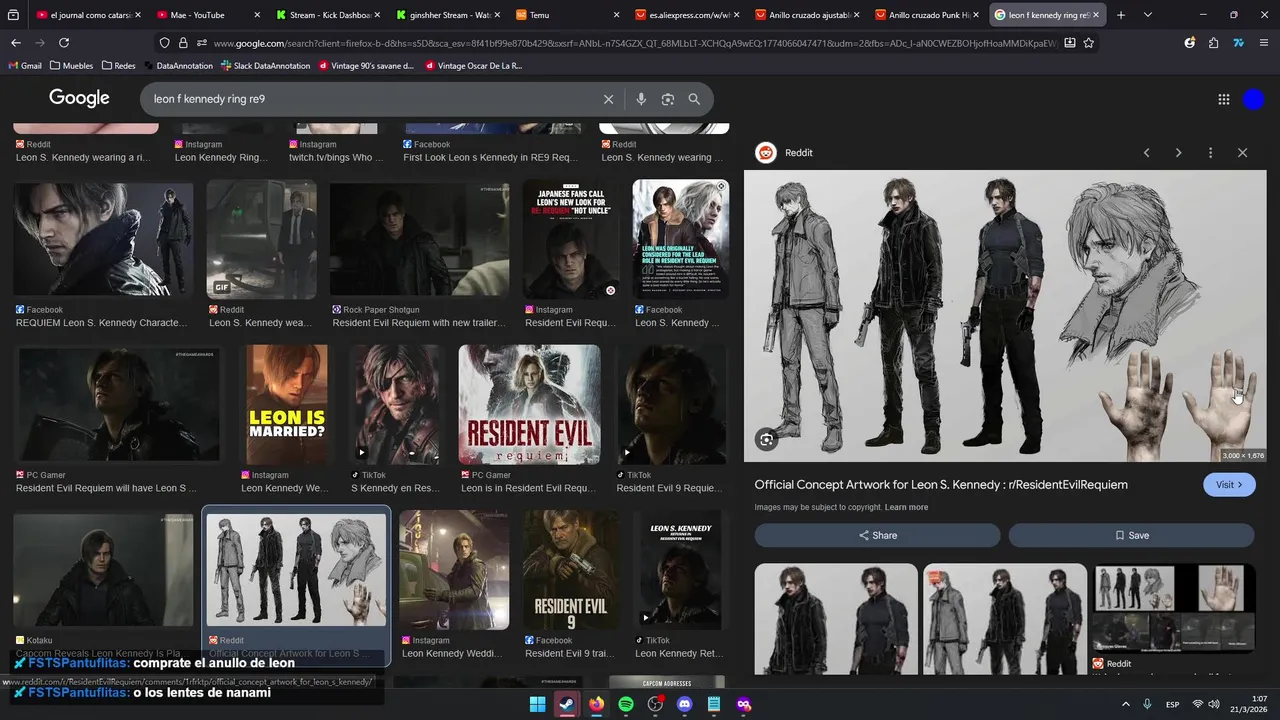The width and height of the screenshot is (1280, 720).
Task: Click the large concept artwork preview image
Action: (1005, 316)
